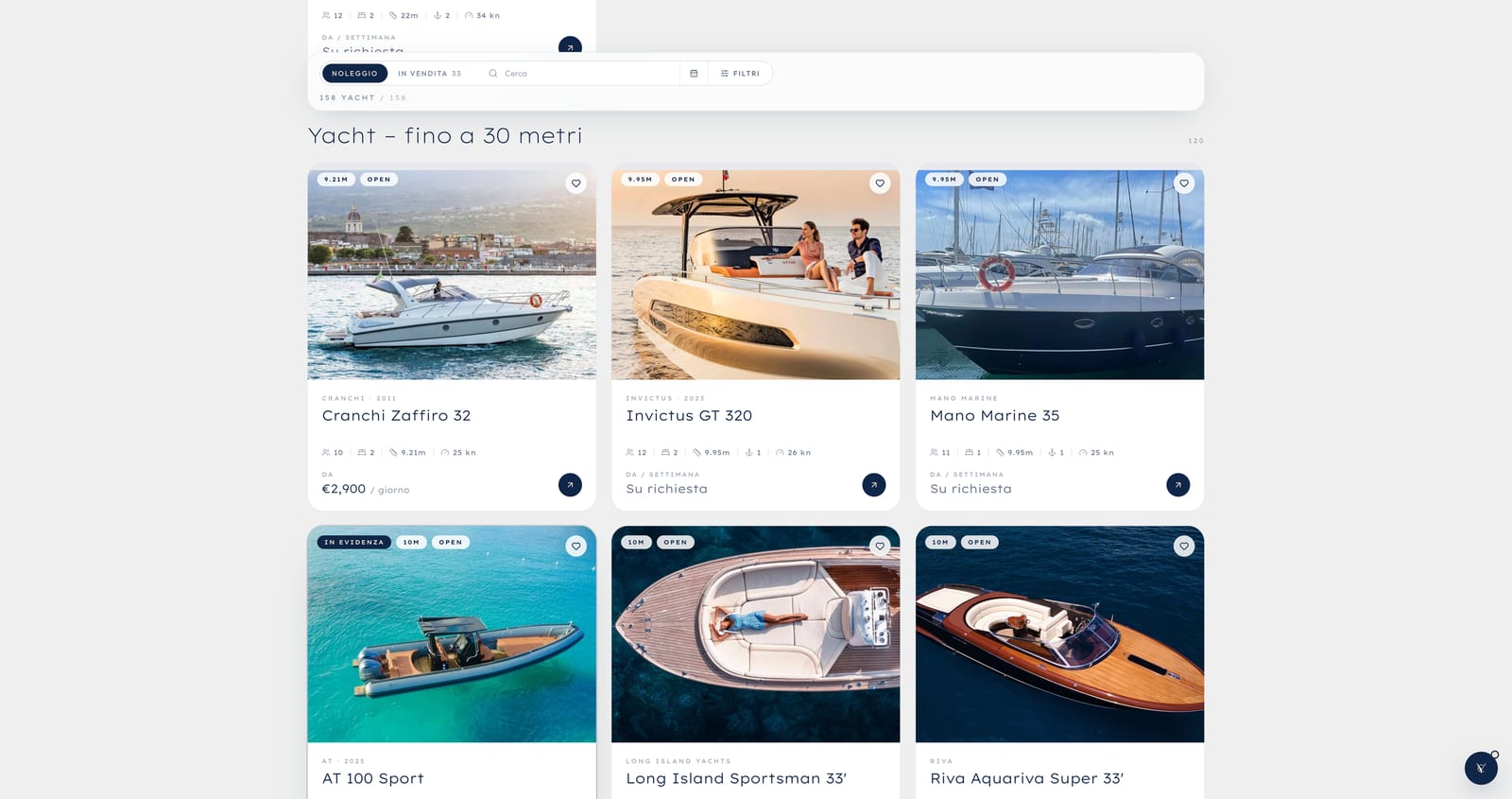Favorite the Invictus GT 320 heart icon
Viewport: 1512px width, 799px height.
pyautogui.click(x=880, y=183)
